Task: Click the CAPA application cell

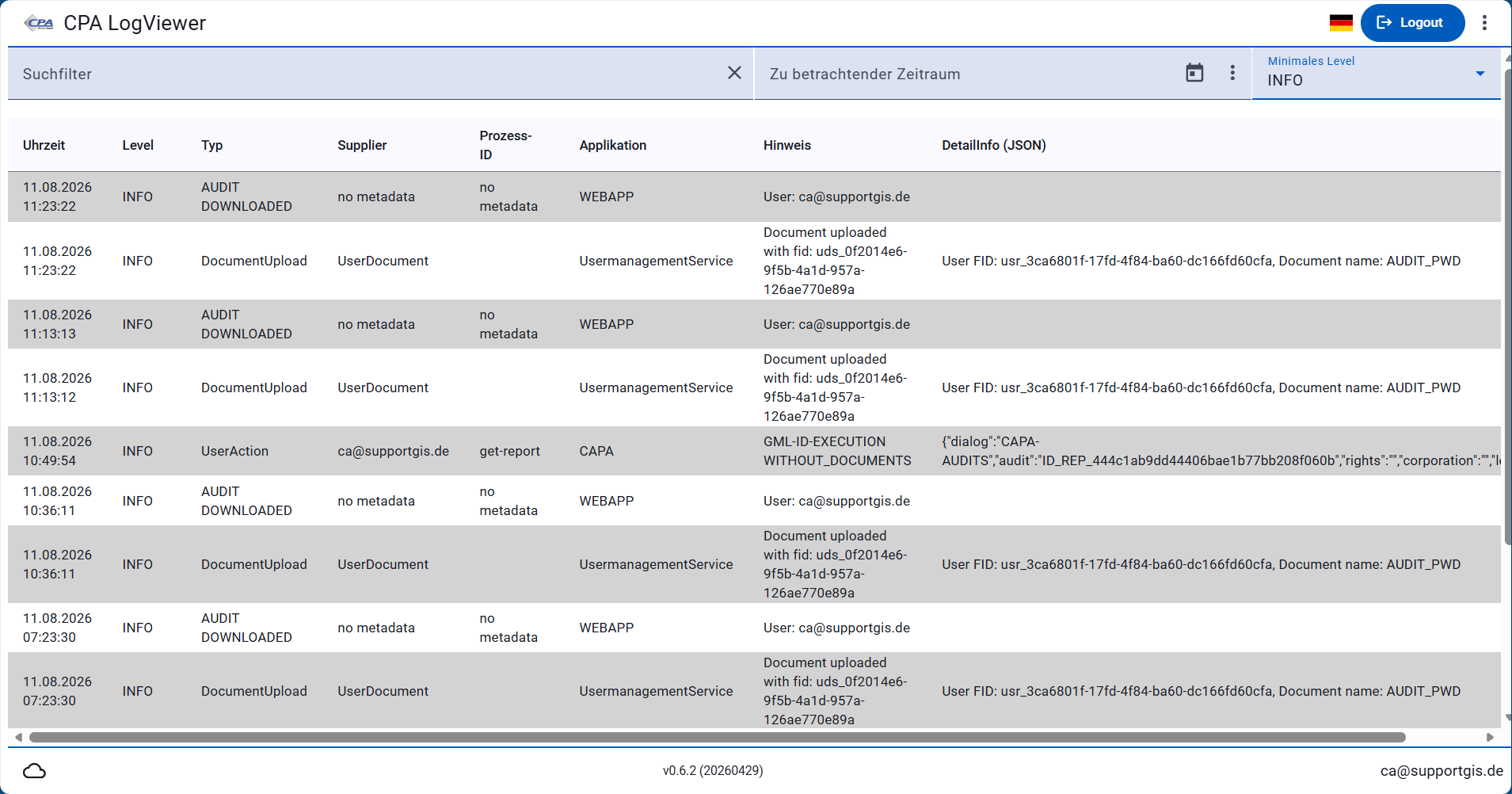Action: point(596,451)
